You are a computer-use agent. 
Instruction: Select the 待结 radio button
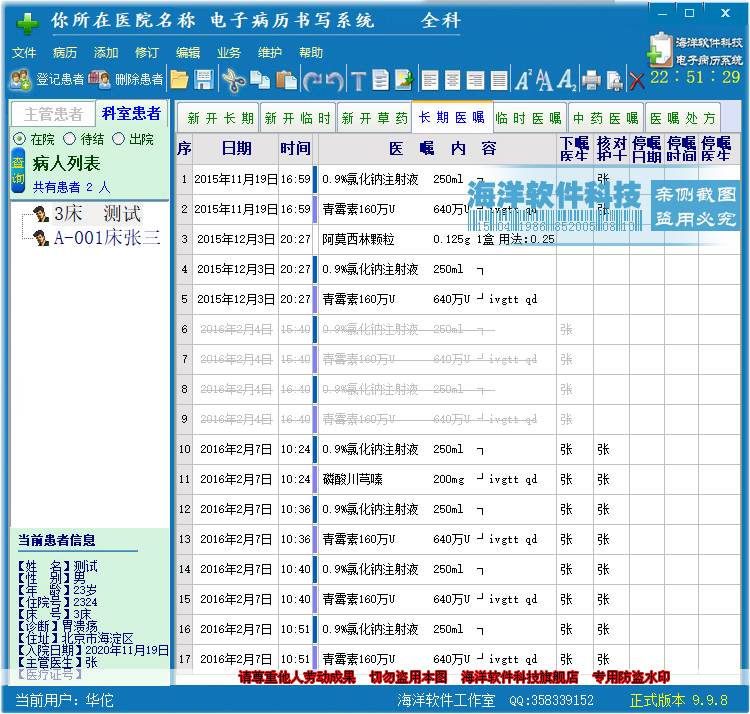(x=70, y=139)
